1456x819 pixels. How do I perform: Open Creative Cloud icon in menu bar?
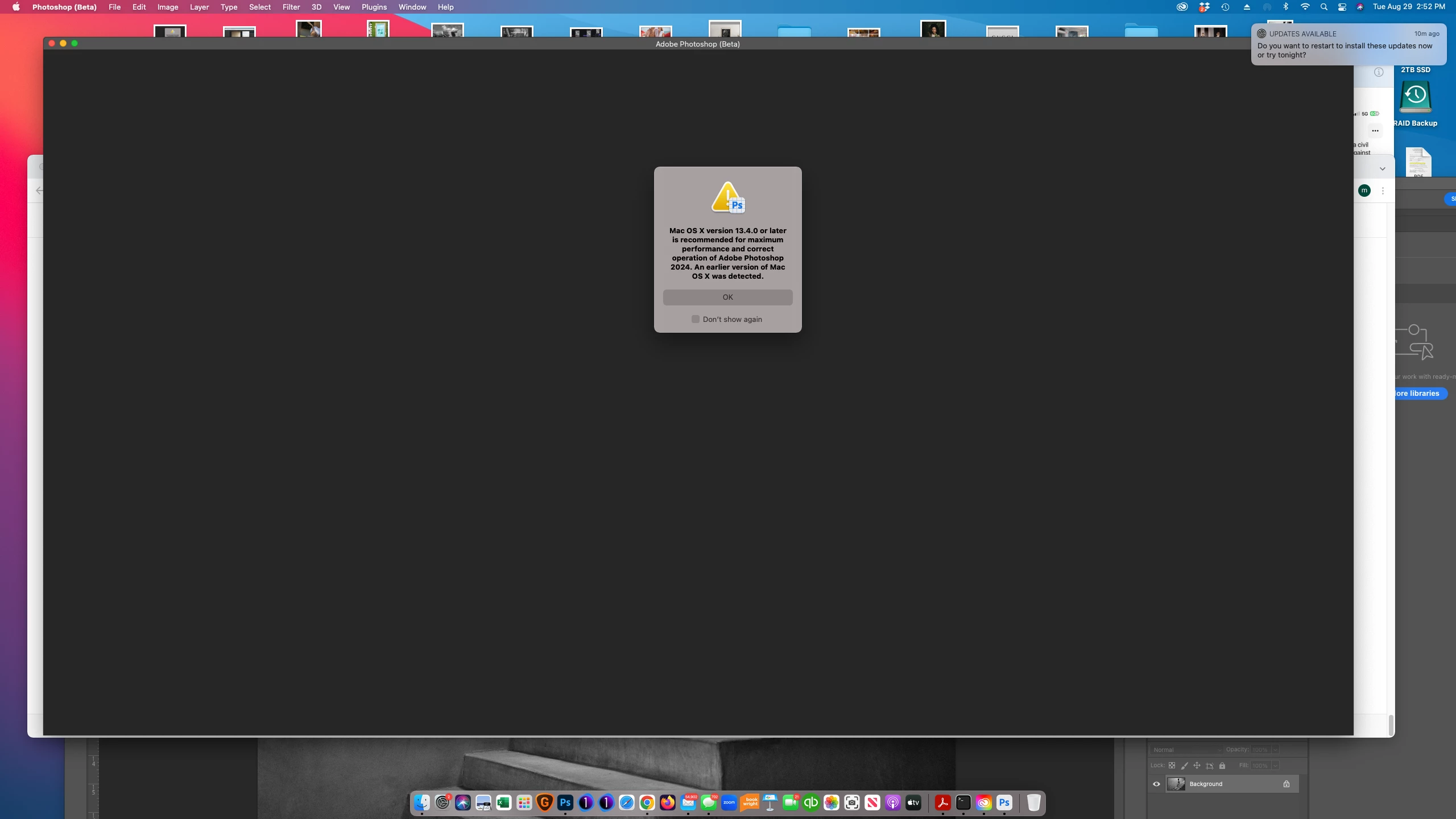coord(1182,7)
